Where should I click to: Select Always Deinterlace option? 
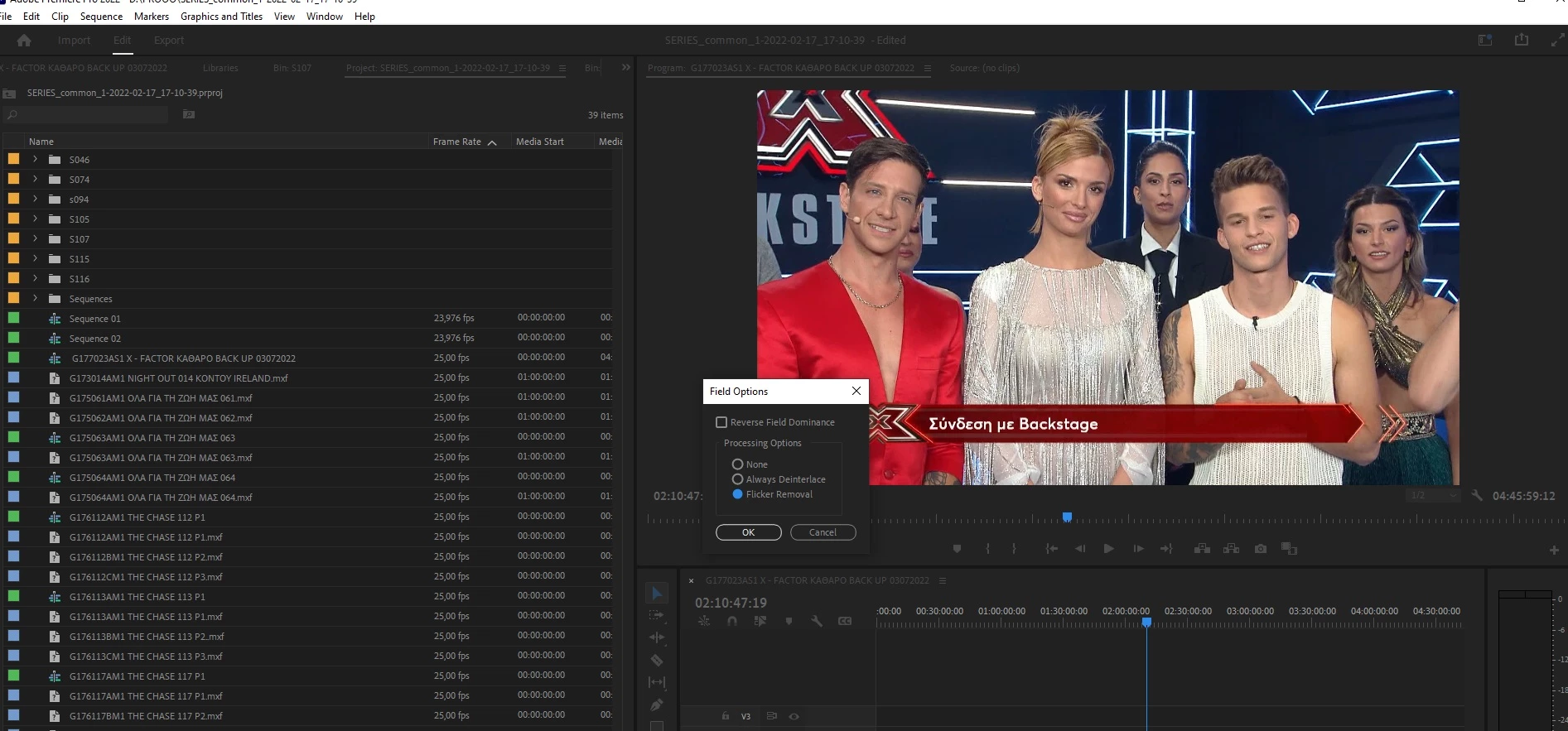coord(737,479)
